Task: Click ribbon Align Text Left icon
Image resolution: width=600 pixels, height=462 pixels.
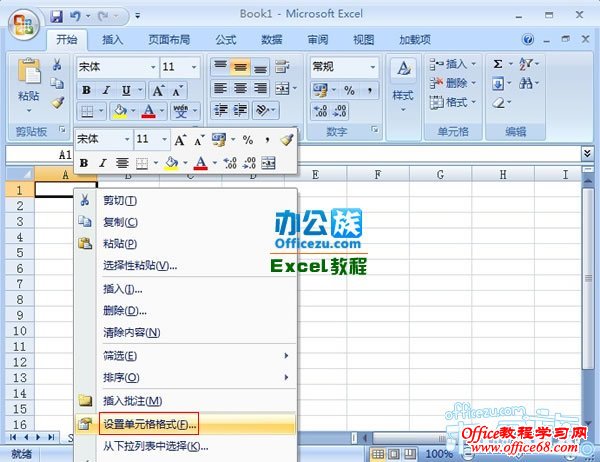Action: click(x=220, y=89)
